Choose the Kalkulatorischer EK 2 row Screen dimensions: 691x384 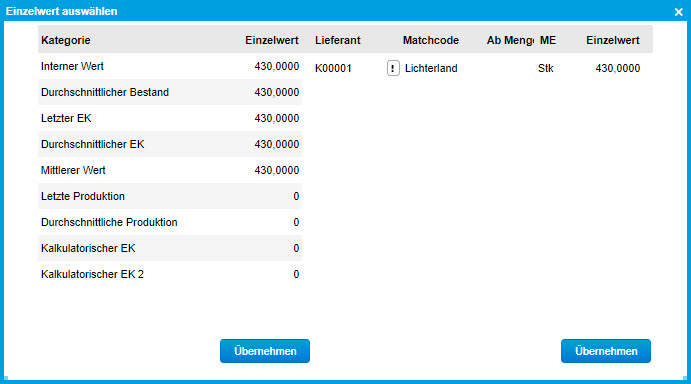pyautogui.click(x=170, y=274)
